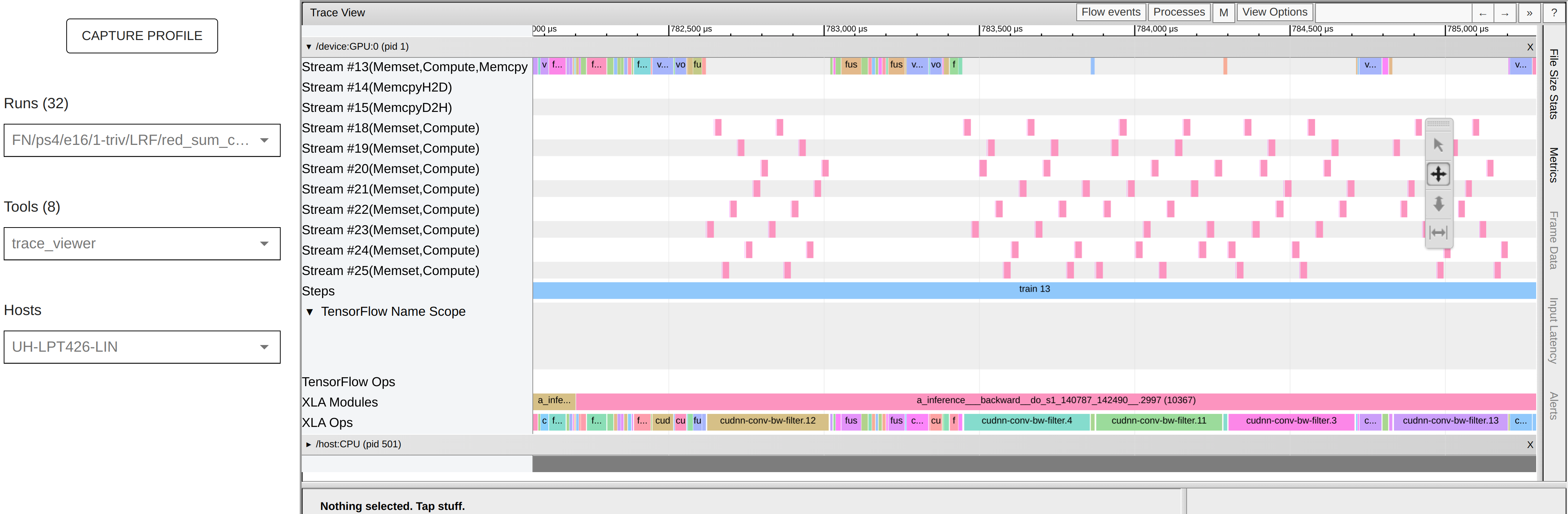Focus the trace search input field
The height and width of the screenshot is (514, 1568).
coord(1394,13)
